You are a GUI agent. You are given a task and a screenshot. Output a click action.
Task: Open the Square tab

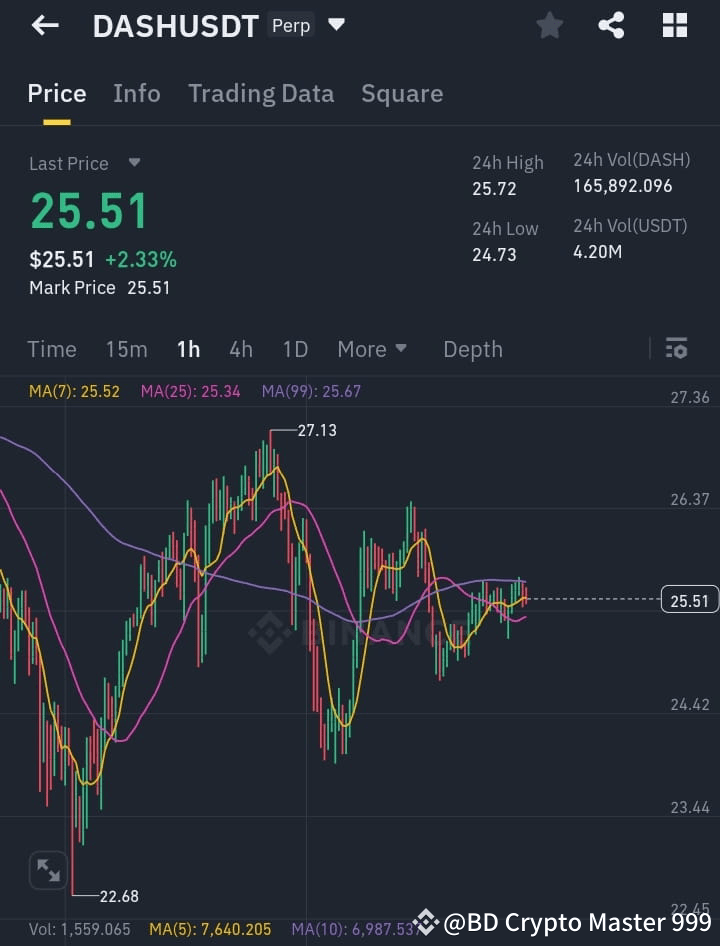(402, 93)
